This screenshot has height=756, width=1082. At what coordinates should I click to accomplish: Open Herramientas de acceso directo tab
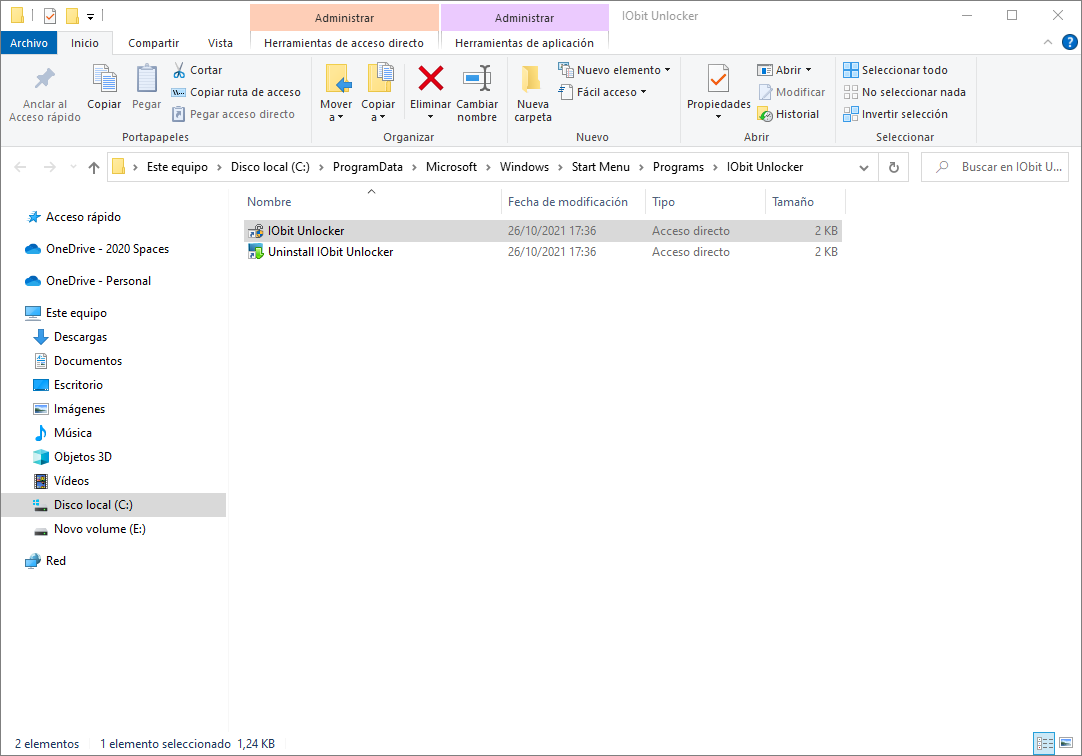point(344,43)
